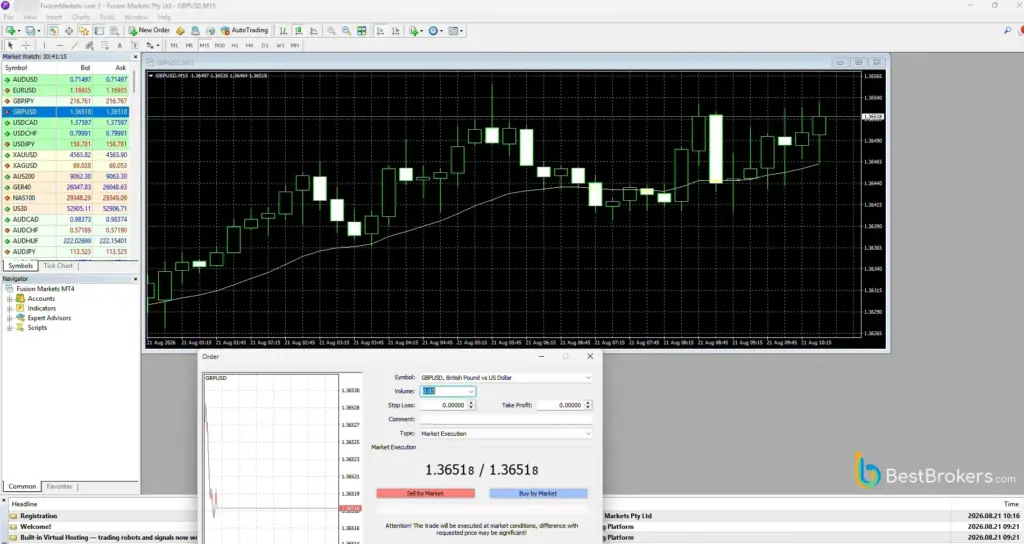Switch to Tick Chart tab in Market Watch

tap(58, 266)
